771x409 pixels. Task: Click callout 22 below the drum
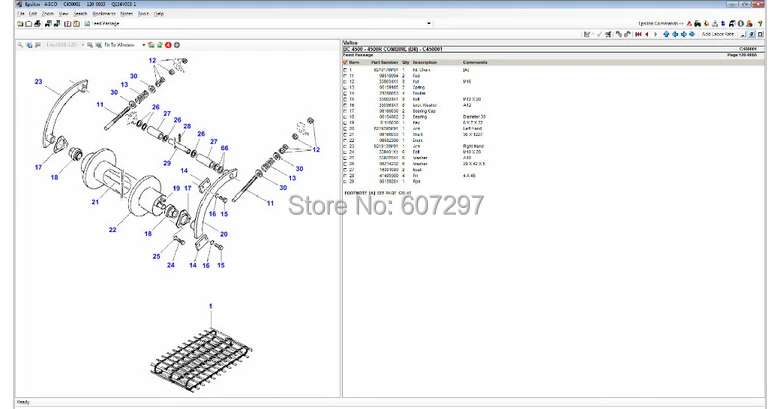pyautogui.click(x=113, y=230)
